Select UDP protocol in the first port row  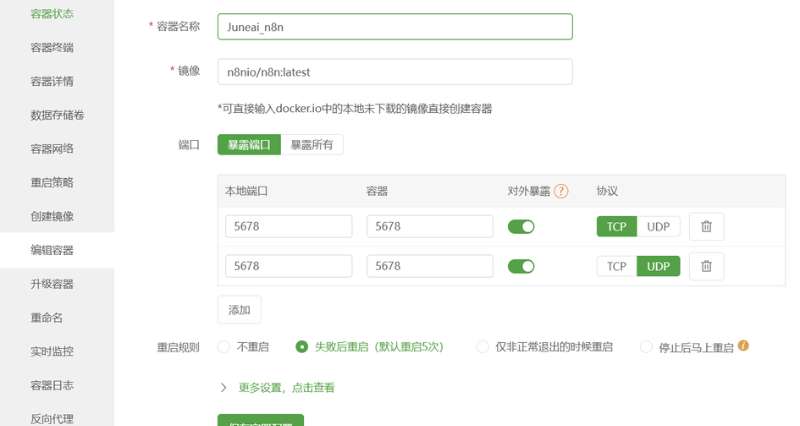coord(658,227)
